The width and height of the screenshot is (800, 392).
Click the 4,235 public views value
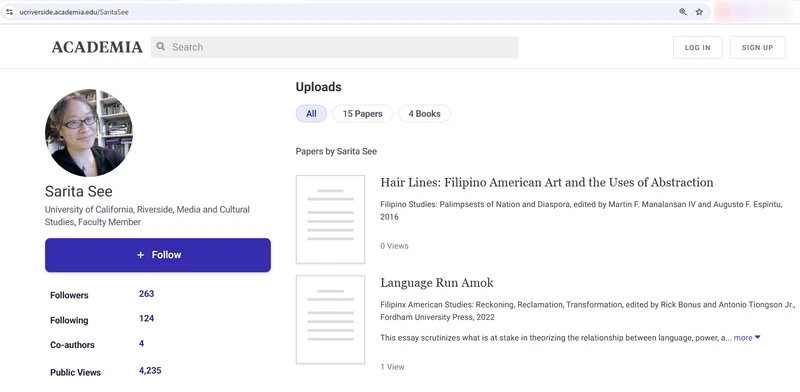(x=150, y=371)
